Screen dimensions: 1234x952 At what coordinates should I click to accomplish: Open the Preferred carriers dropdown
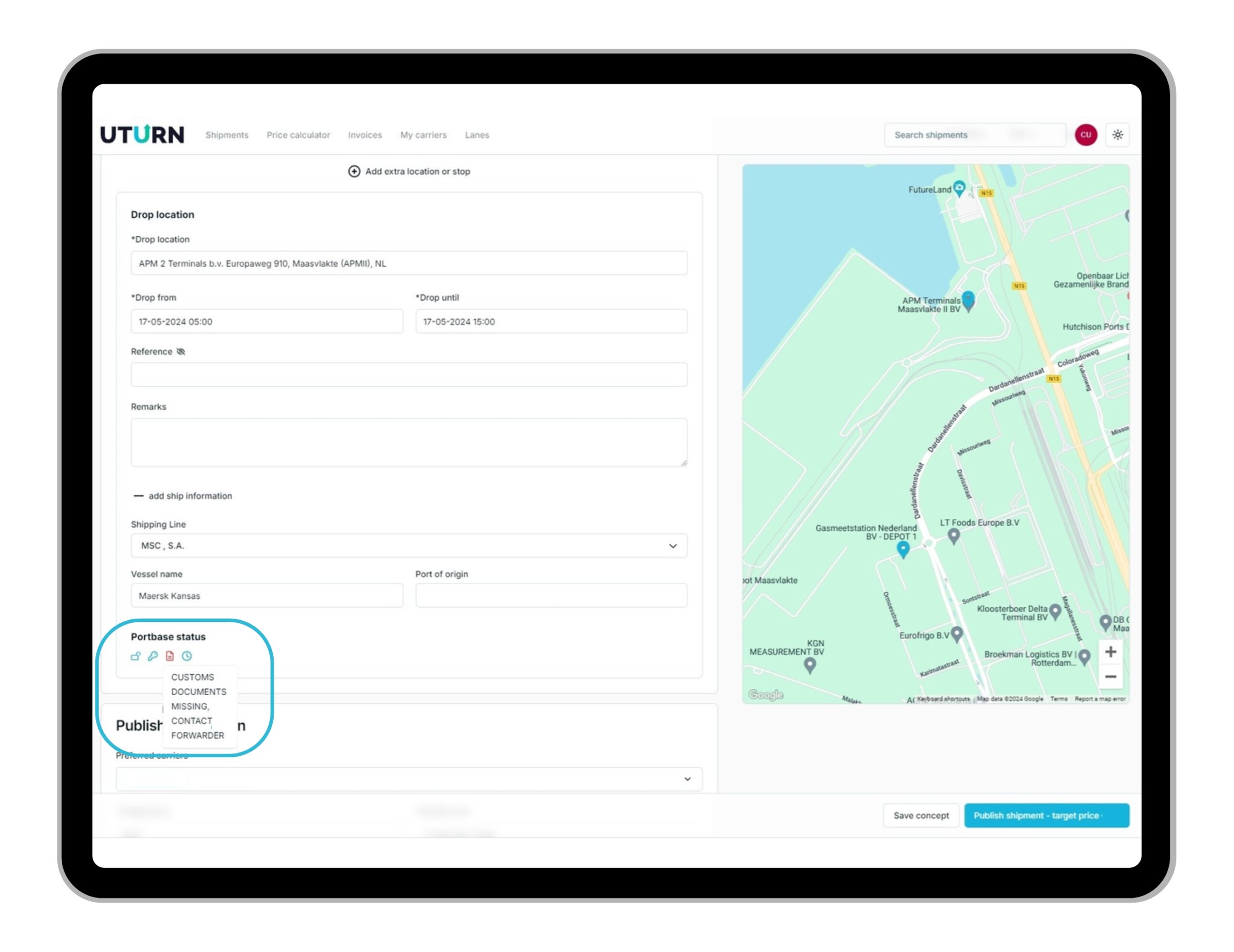coord(409,779)
